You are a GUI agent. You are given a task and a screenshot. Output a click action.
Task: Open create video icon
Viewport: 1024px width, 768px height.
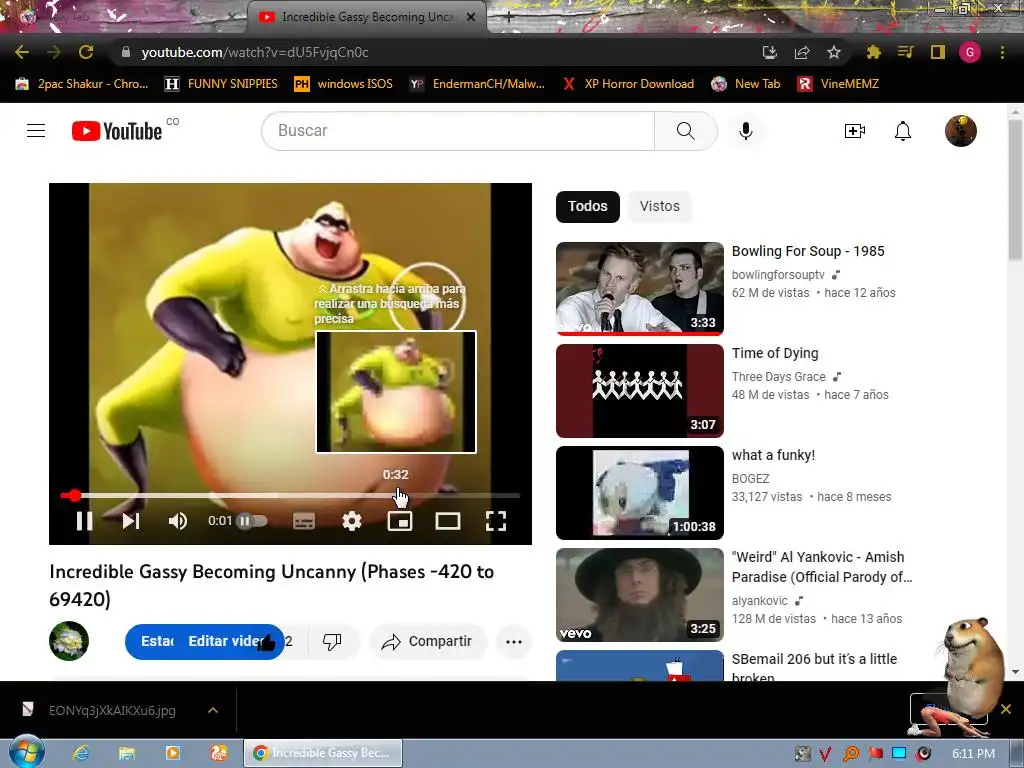[x=855, y=131]
